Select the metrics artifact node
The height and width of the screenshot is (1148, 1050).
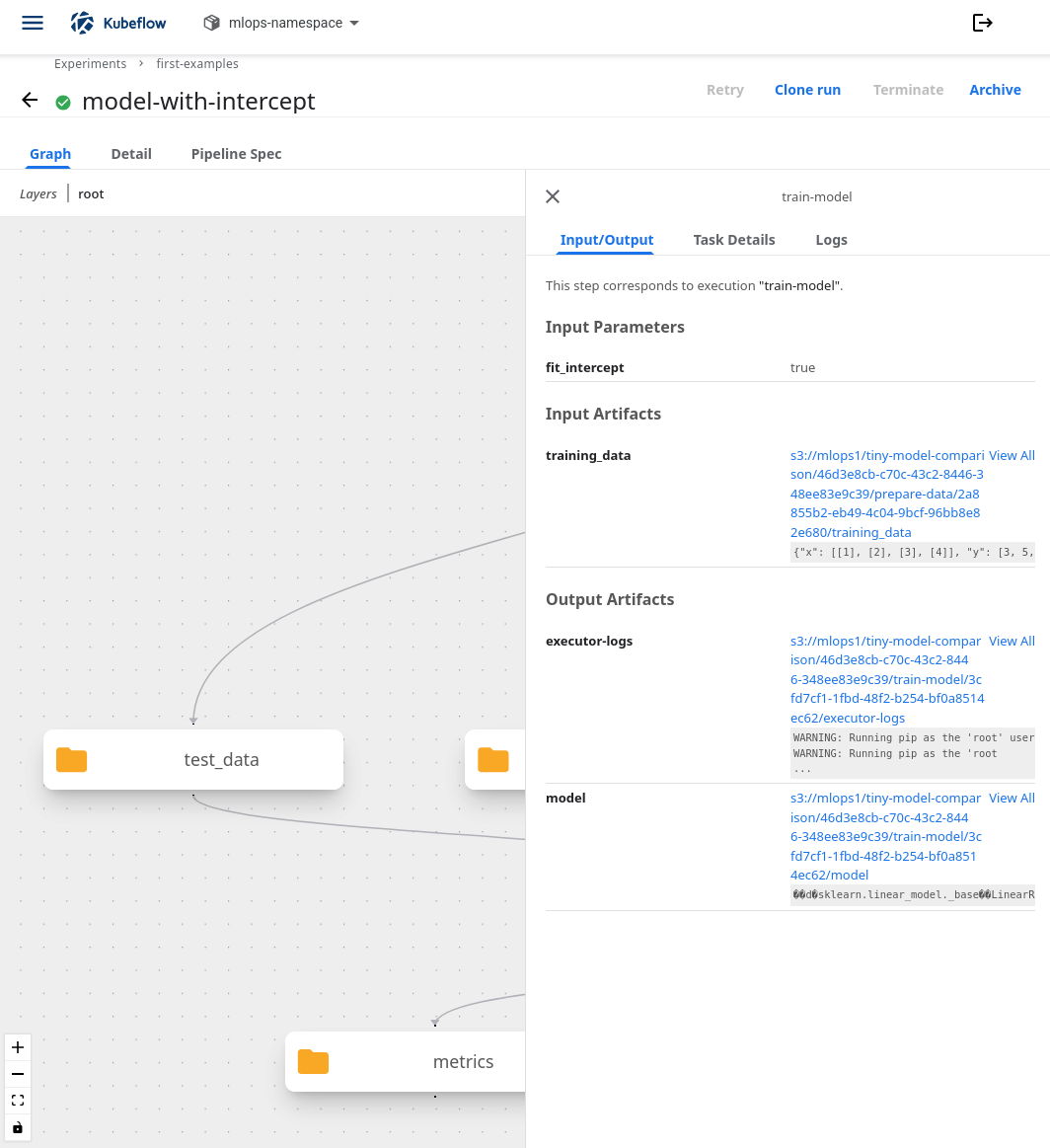pos(406,1061)
